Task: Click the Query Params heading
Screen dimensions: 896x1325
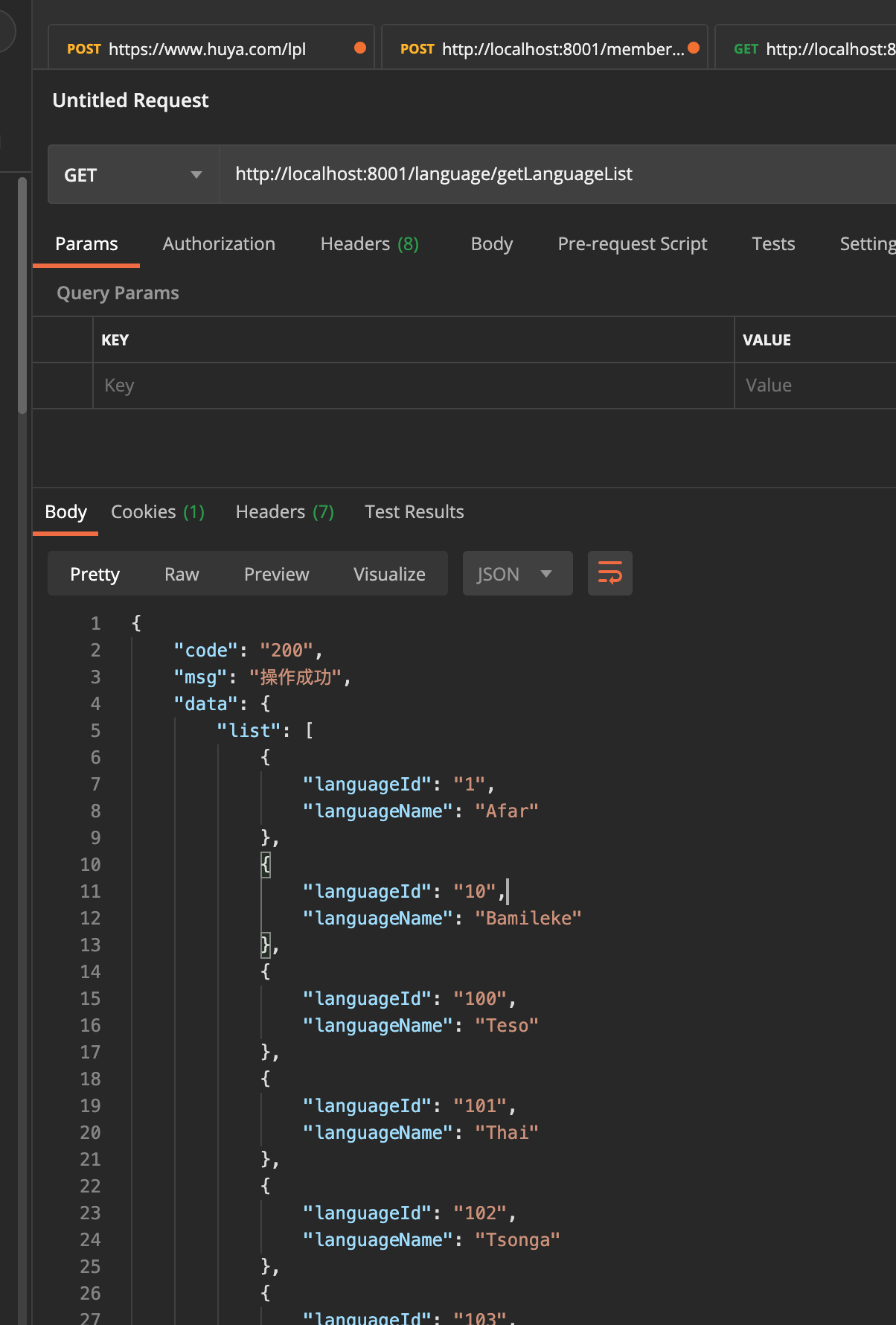Action: [118, 293]
